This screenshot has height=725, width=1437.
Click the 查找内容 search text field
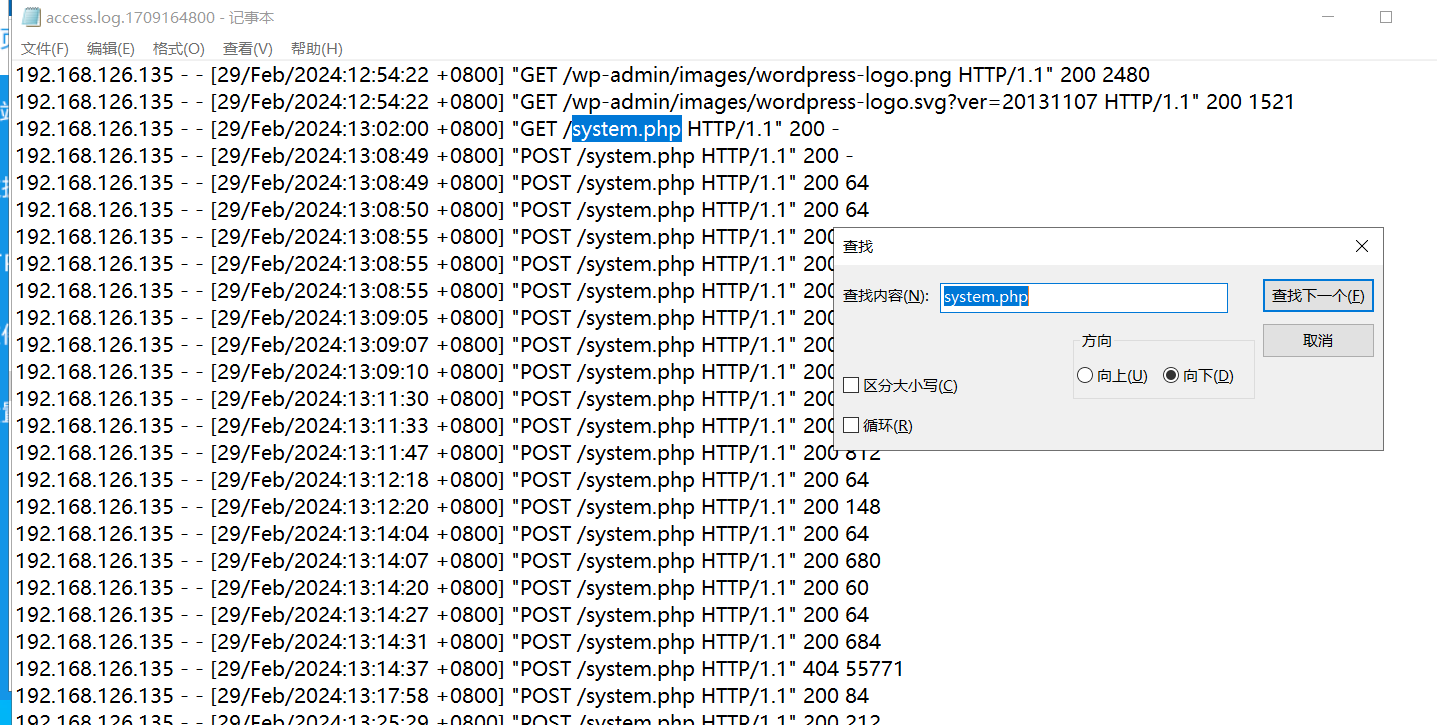1083,297
